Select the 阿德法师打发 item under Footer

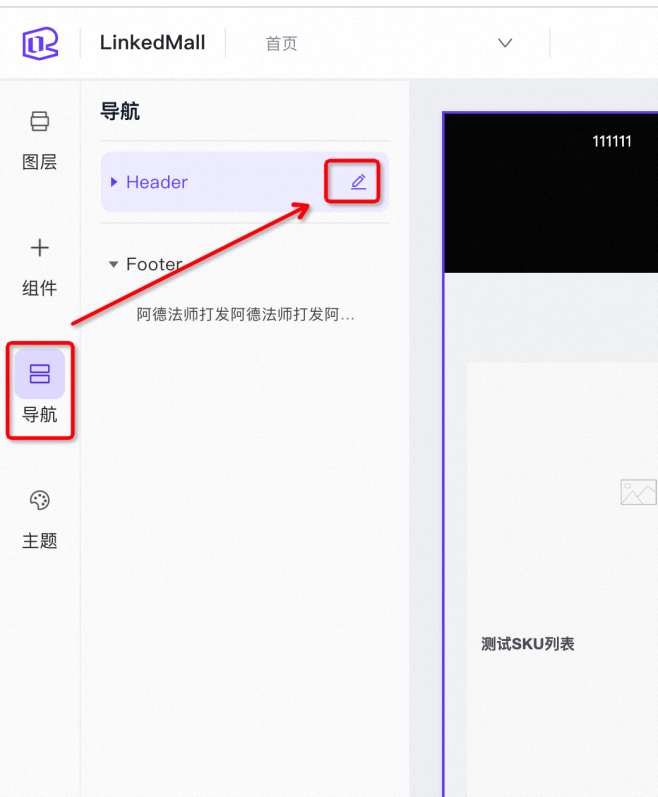[x=245, y=314]
